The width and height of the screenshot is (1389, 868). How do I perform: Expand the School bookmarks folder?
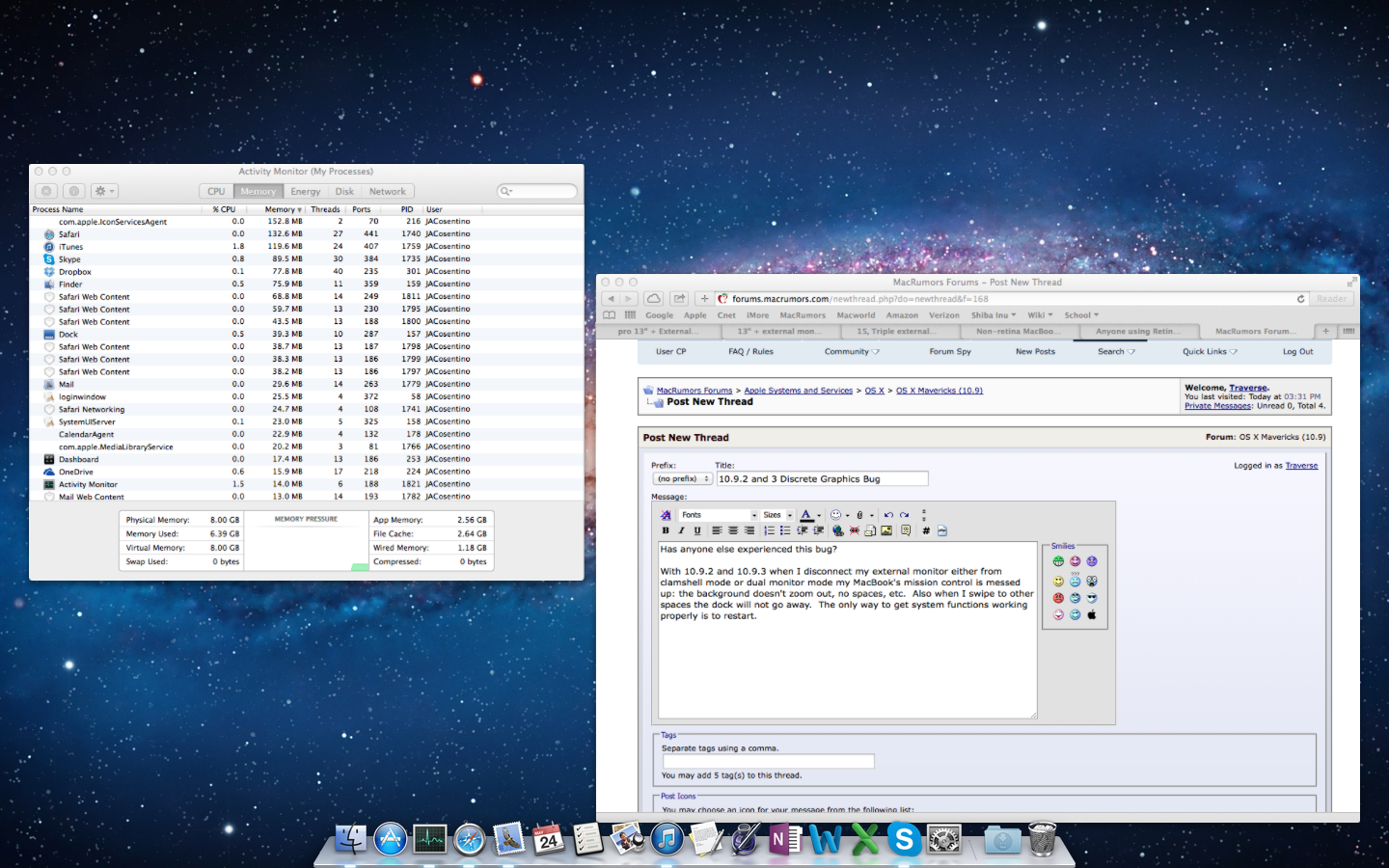coord(1081,315)
